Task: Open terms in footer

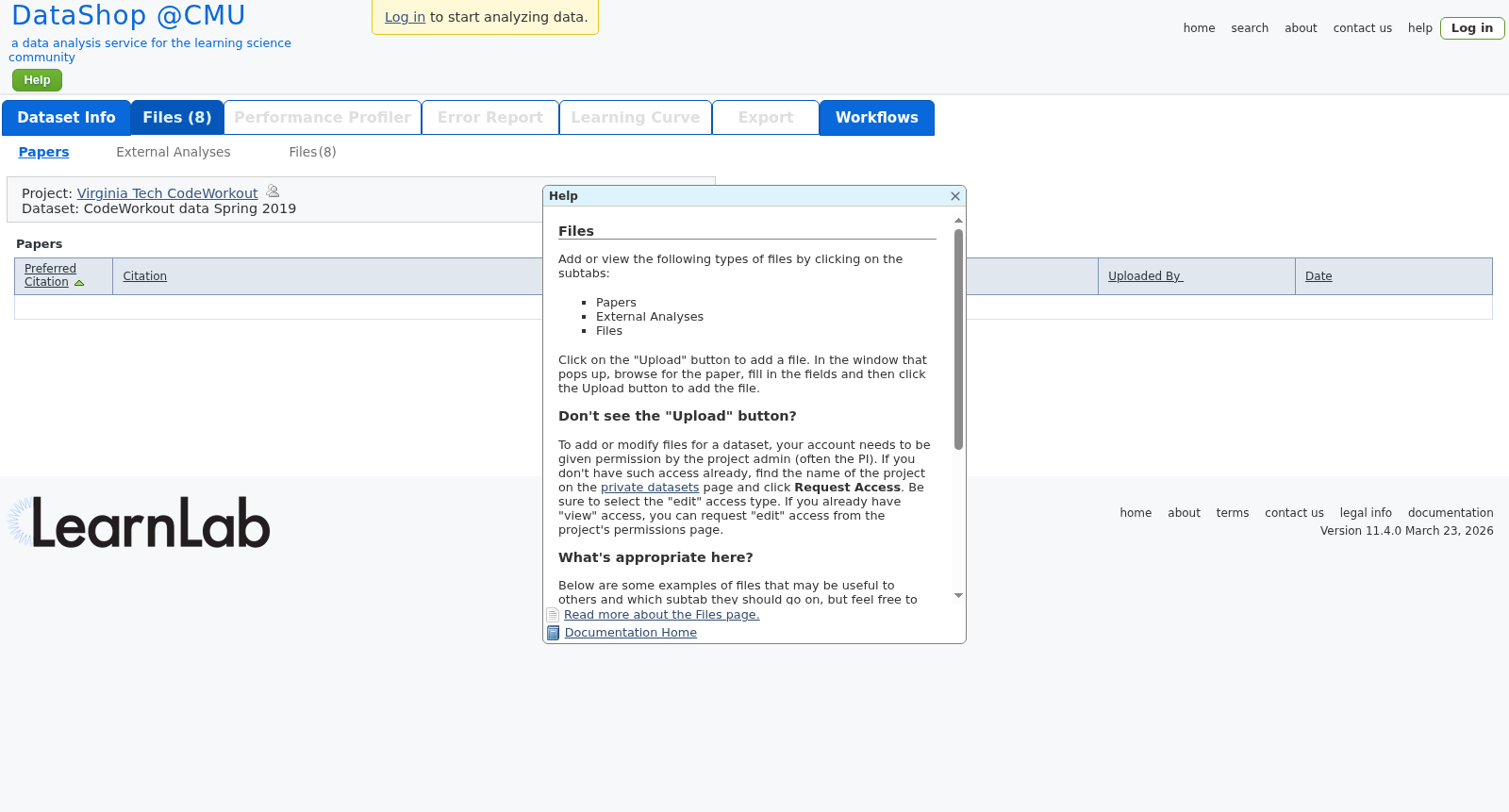Action: (1232, 513)
